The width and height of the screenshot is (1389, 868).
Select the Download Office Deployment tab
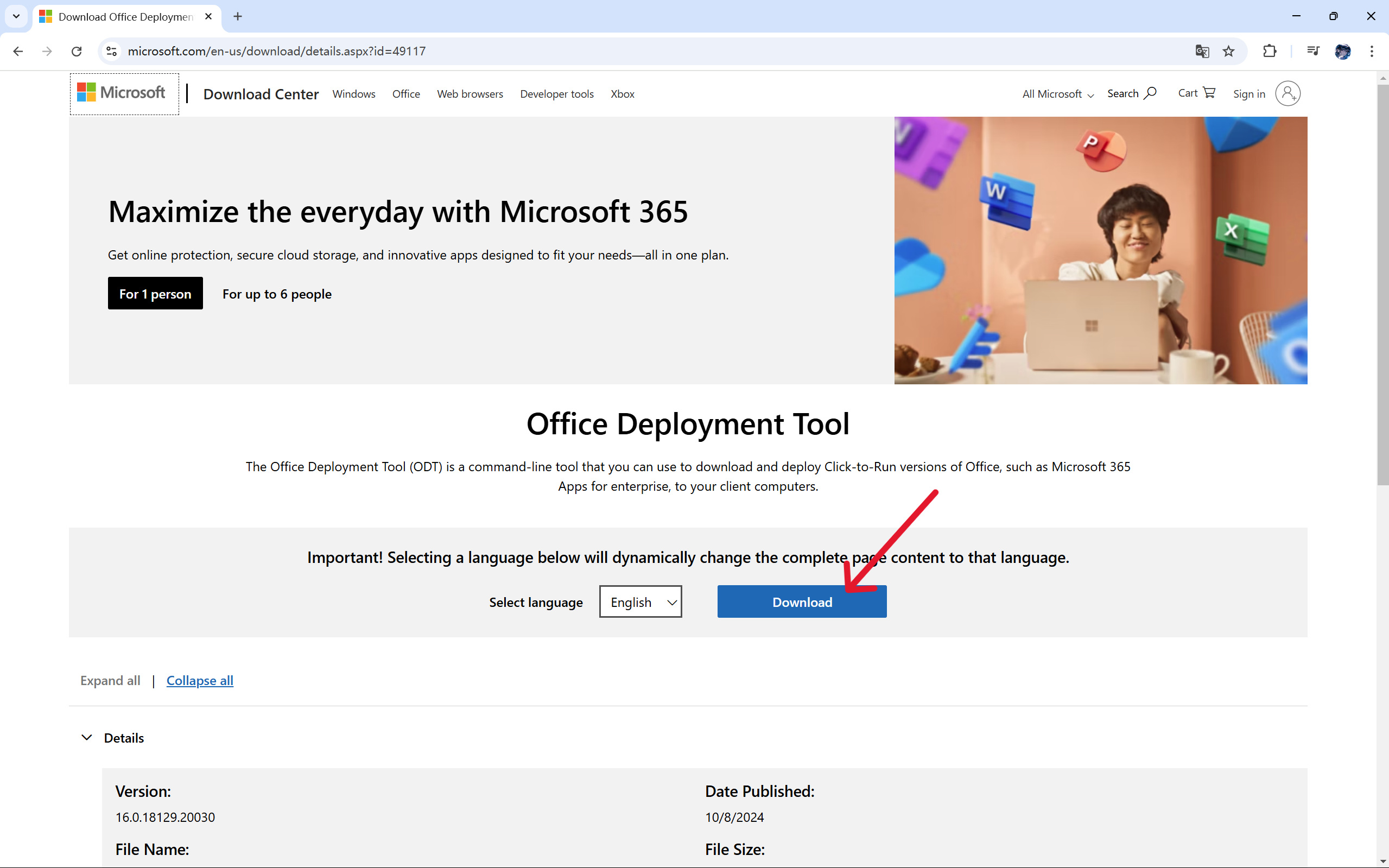pos(126,16)
